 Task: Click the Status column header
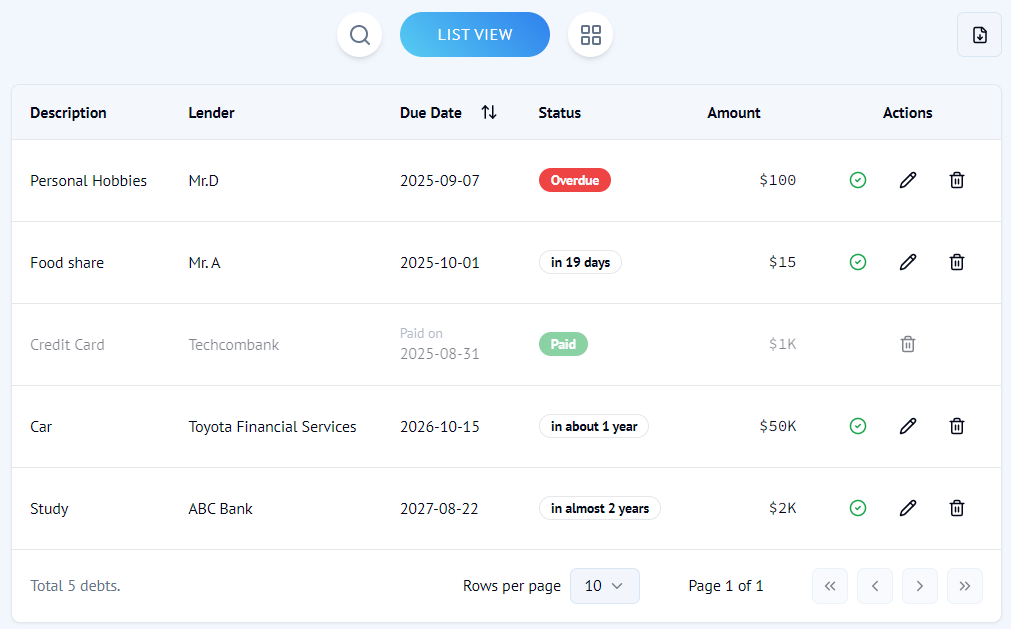(559, 112)
